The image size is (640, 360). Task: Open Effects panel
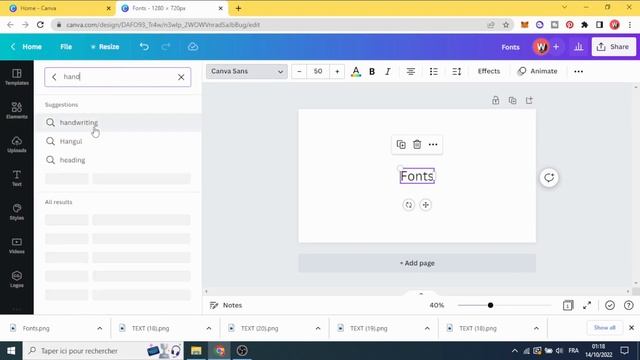(x=489, y=71)
